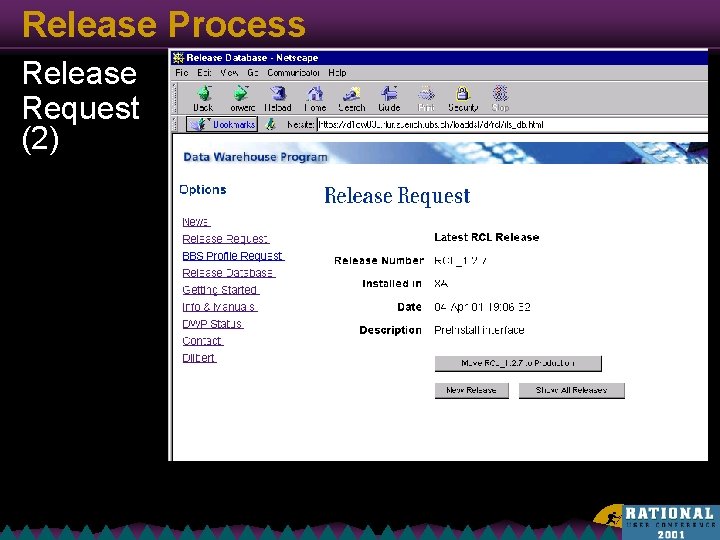
Task: Click the location drag icon beside Netsite
Action: coord(271,124)
